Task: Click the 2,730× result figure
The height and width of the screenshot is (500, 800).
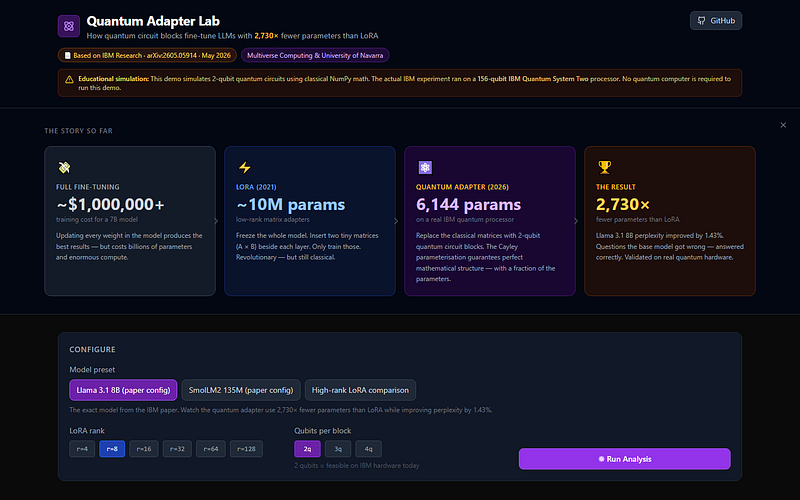Action: (x=623, y=205)
